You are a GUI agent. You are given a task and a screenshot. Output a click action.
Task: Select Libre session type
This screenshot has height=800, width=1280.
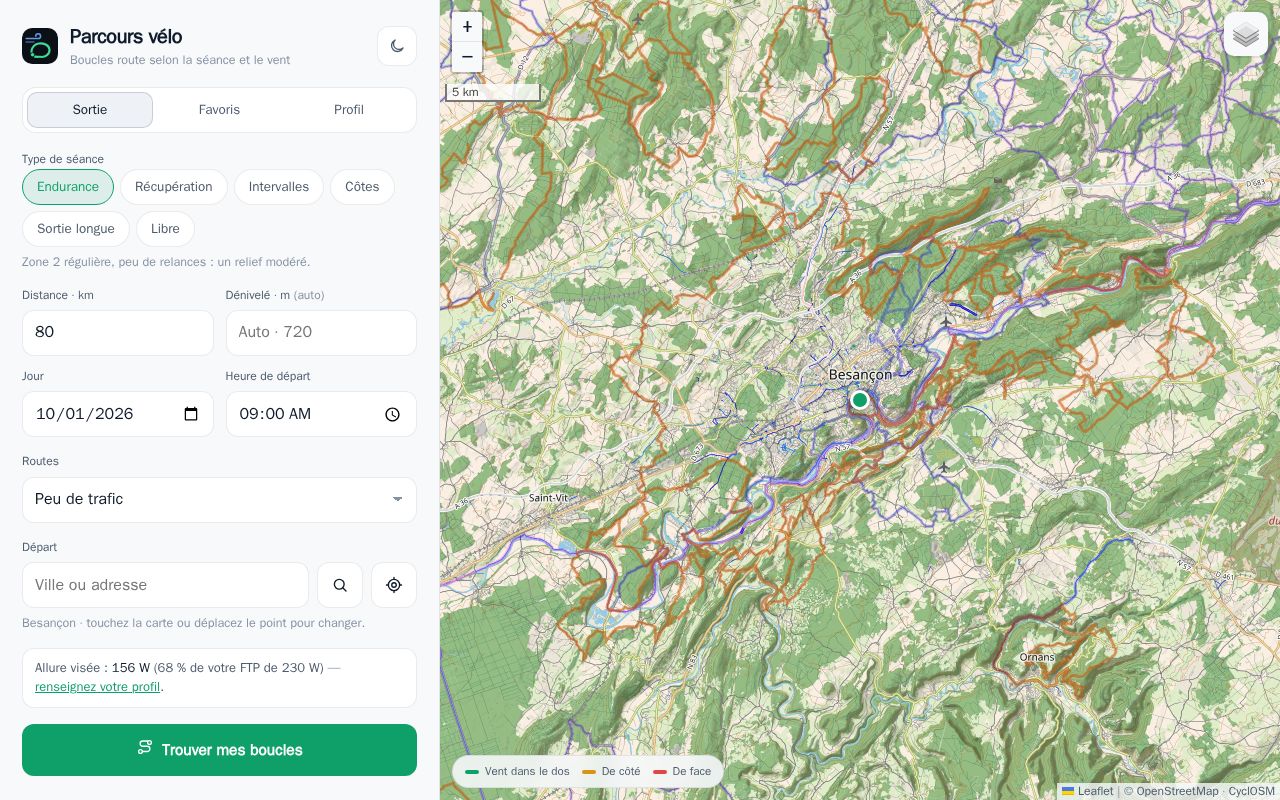tap(165, 229)
